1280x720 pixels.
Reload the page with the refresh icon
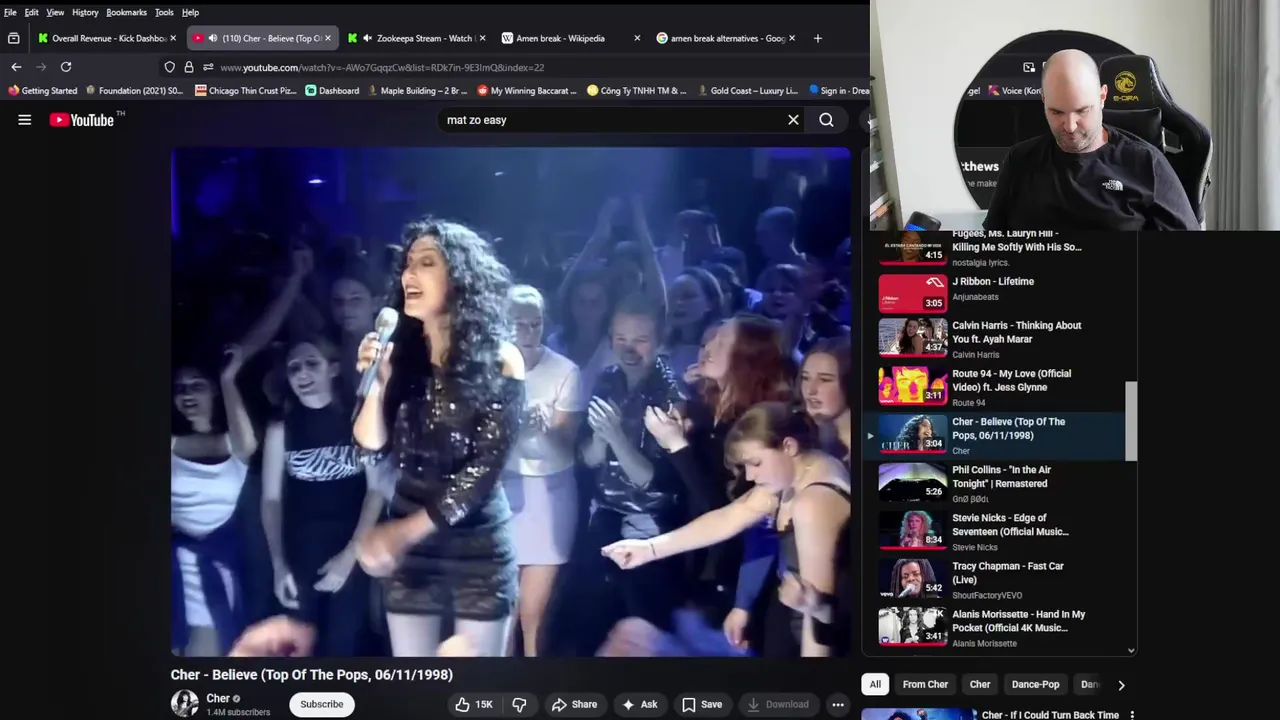tap(66, 67)
